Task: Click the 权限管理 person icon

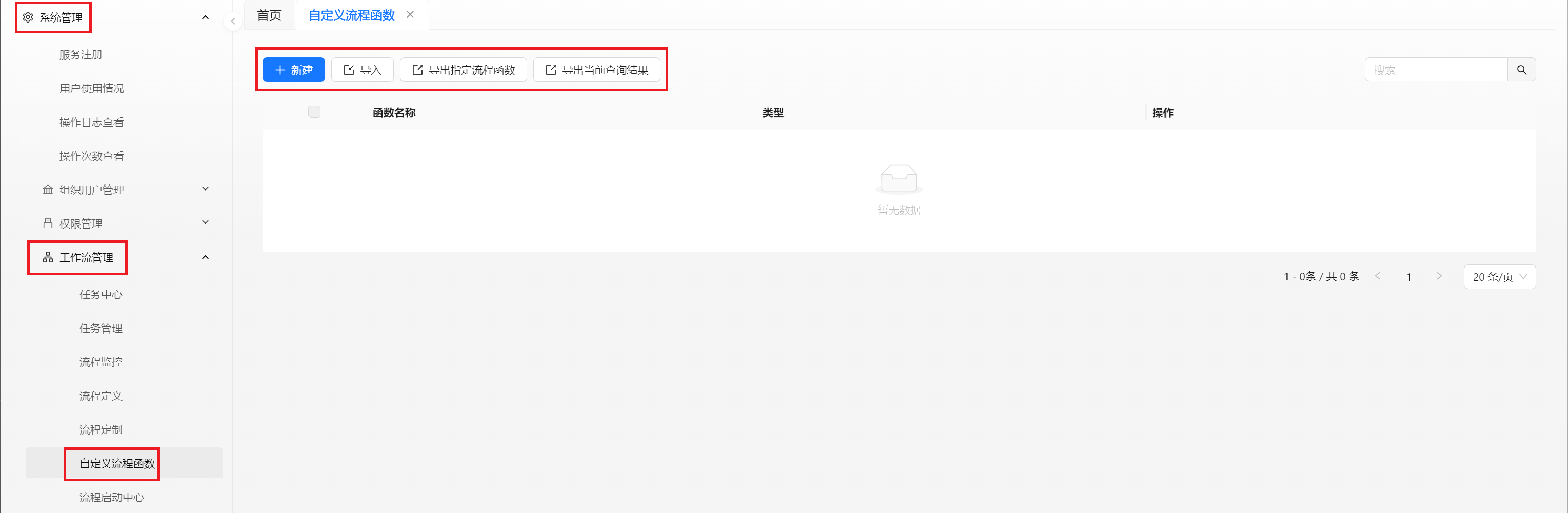Action: [x=48, y=223]
